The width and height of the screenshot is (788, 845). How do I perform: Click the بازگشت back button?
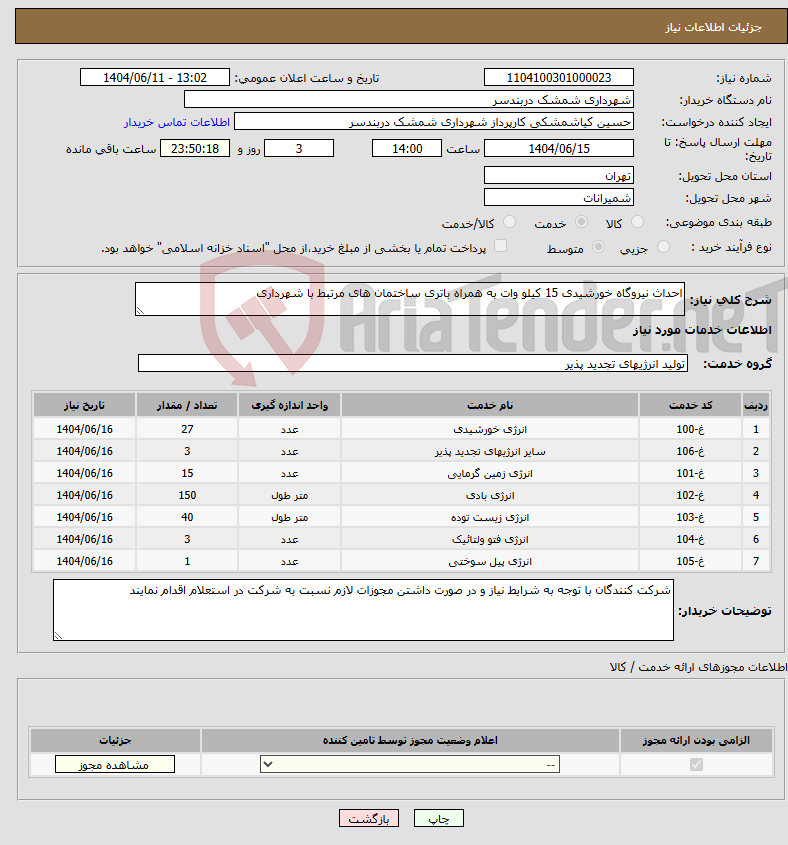coord(369,819)
